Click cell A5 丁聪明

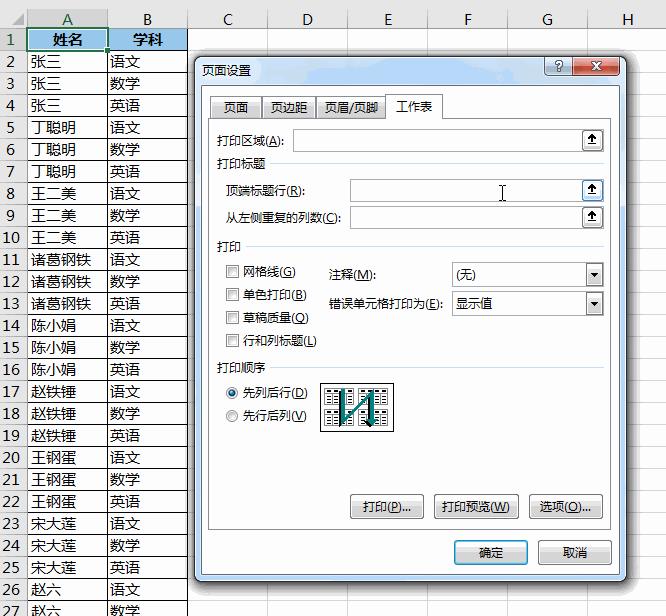(67, 127)
